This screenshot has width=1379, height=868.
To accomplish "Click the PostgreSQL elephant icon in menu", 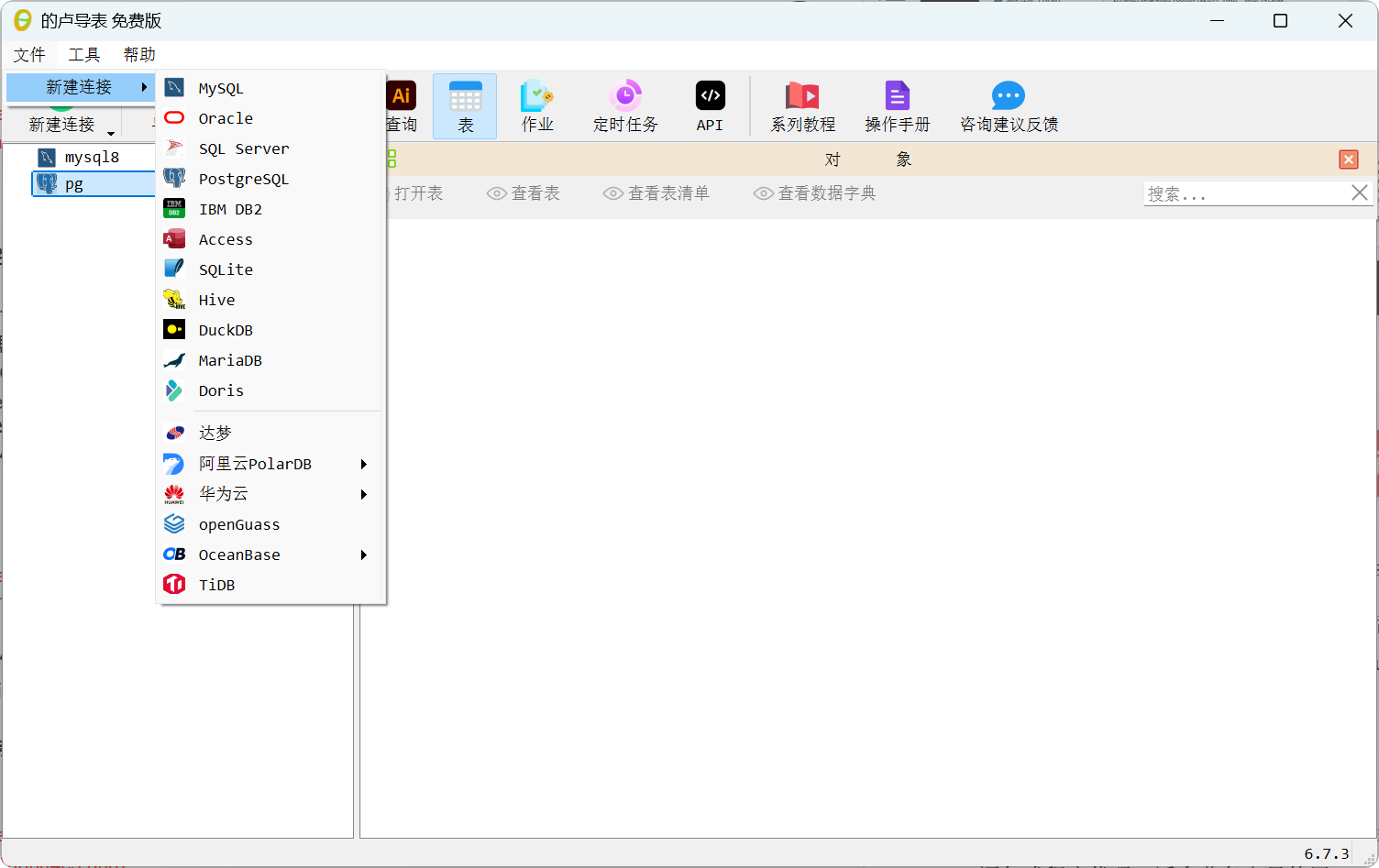I will 174,178.
